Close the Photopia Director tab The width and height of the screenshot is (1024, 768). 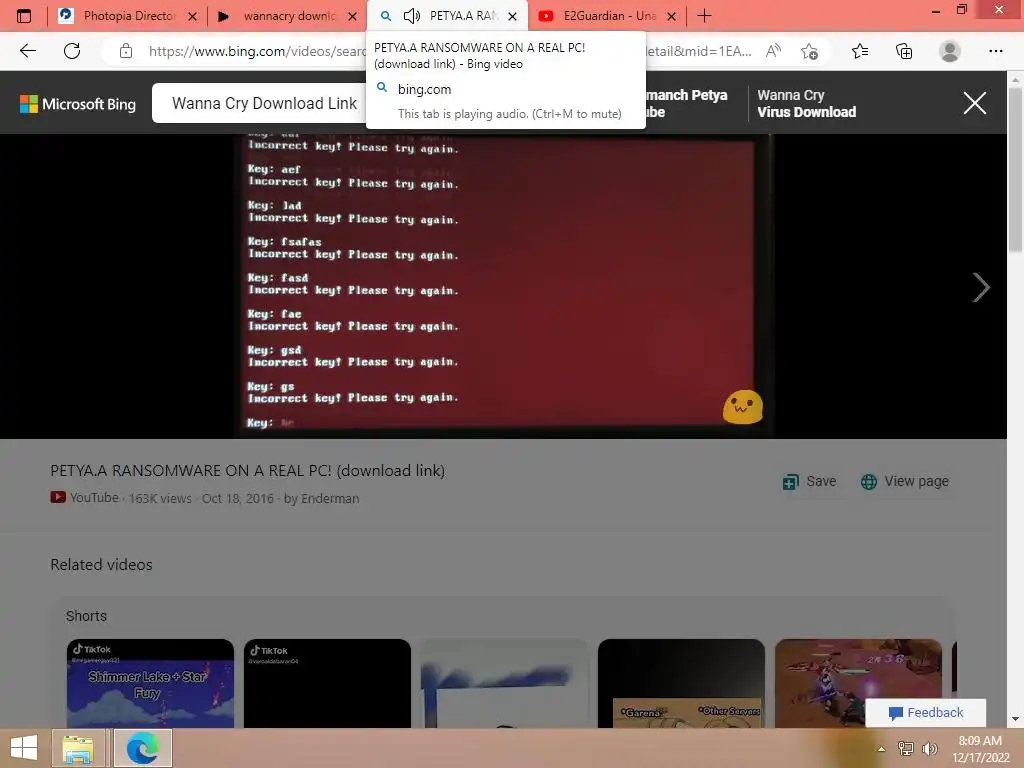tap(193, 16)
